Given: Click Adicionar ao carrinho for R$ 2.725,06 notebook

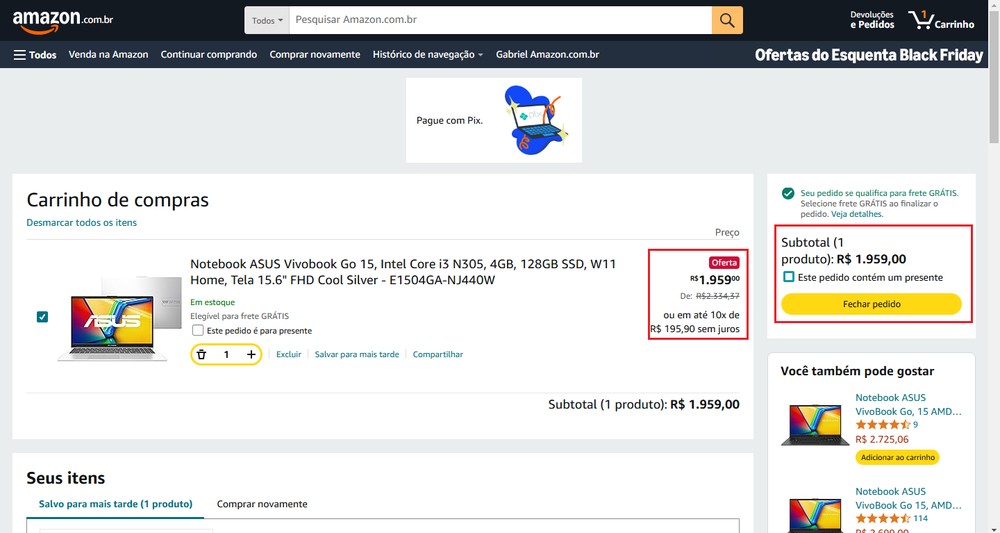Looking at the screenshot, I should click(x=897, y=458).
